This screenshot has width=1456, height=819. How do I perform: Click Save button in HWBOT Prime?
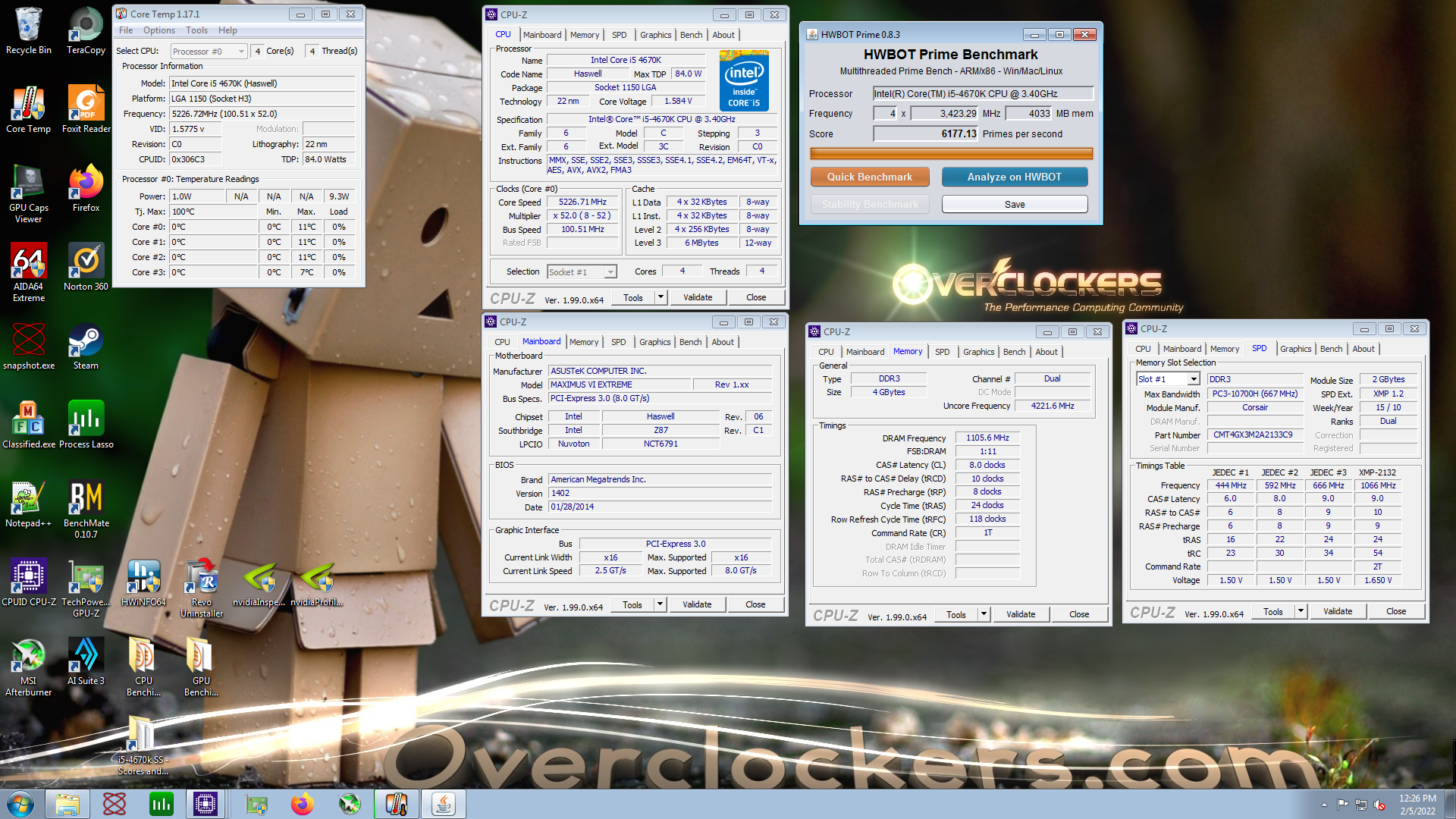tap(1014, 204)
